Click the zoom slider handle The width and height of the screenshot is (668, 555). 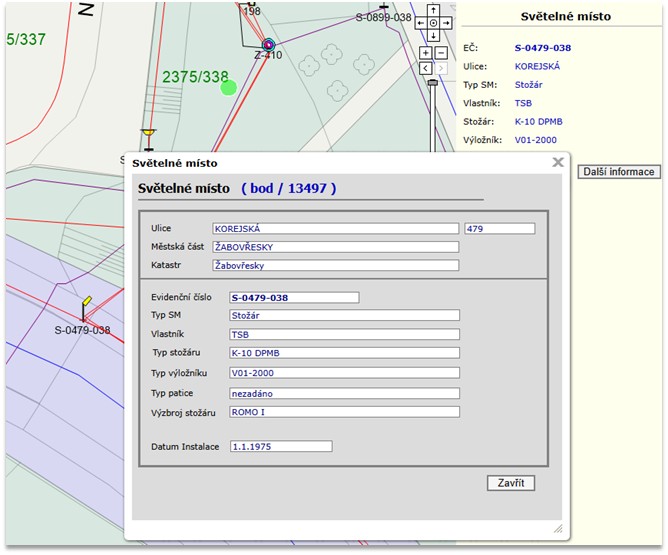[x=433, y=83]
